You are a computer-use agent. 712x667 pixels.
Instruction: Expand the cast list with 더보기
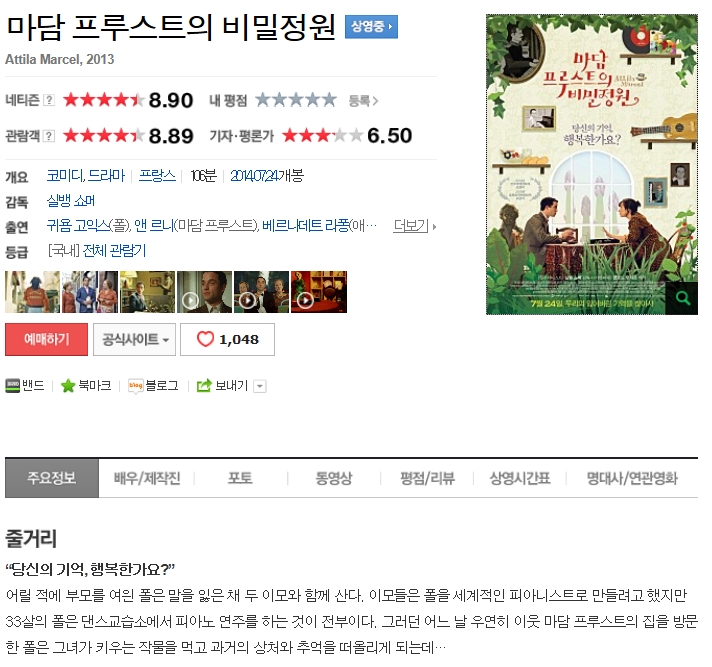[414, 225]
